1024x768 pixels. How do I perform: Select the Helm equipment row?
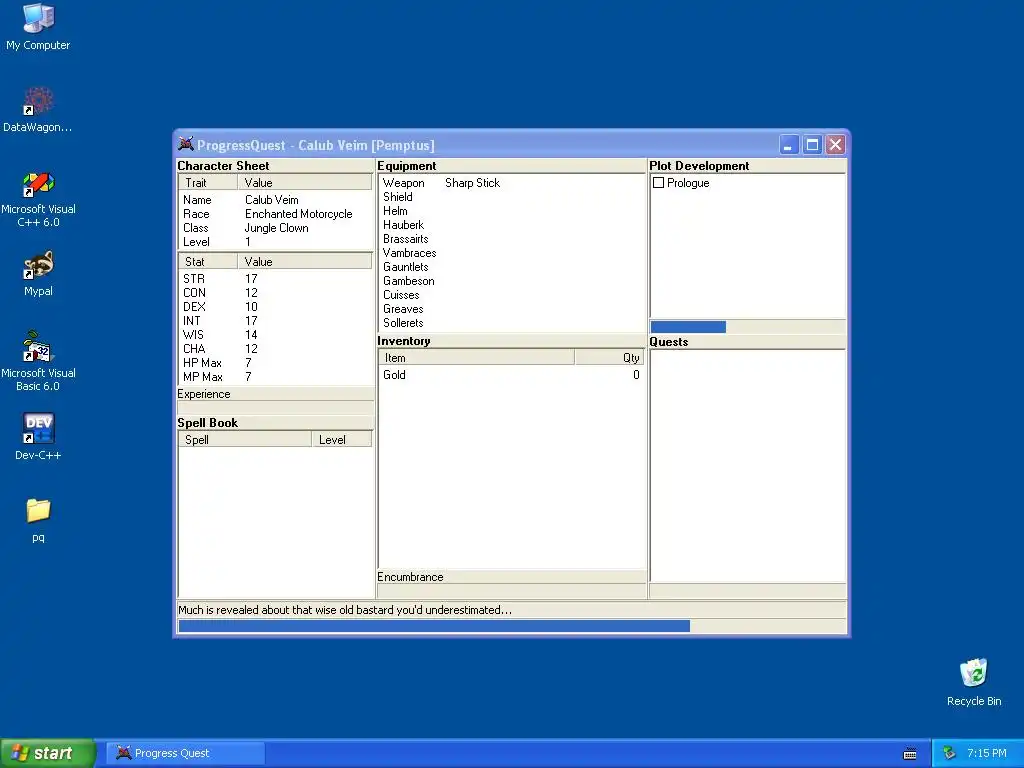[x=512, y=211]
